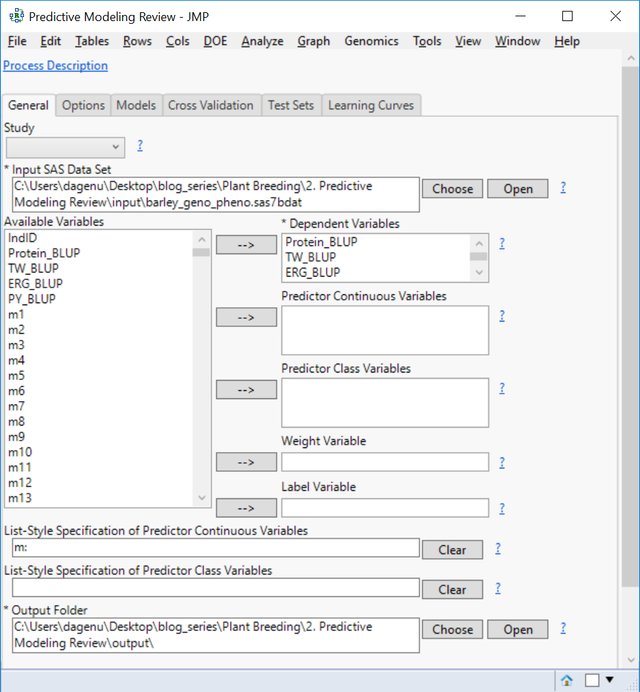This screenshot has height=692, width=640.
Task: Open help for Predictor Class Variables box
Action: pyautogui.click(x=501, y=389)
